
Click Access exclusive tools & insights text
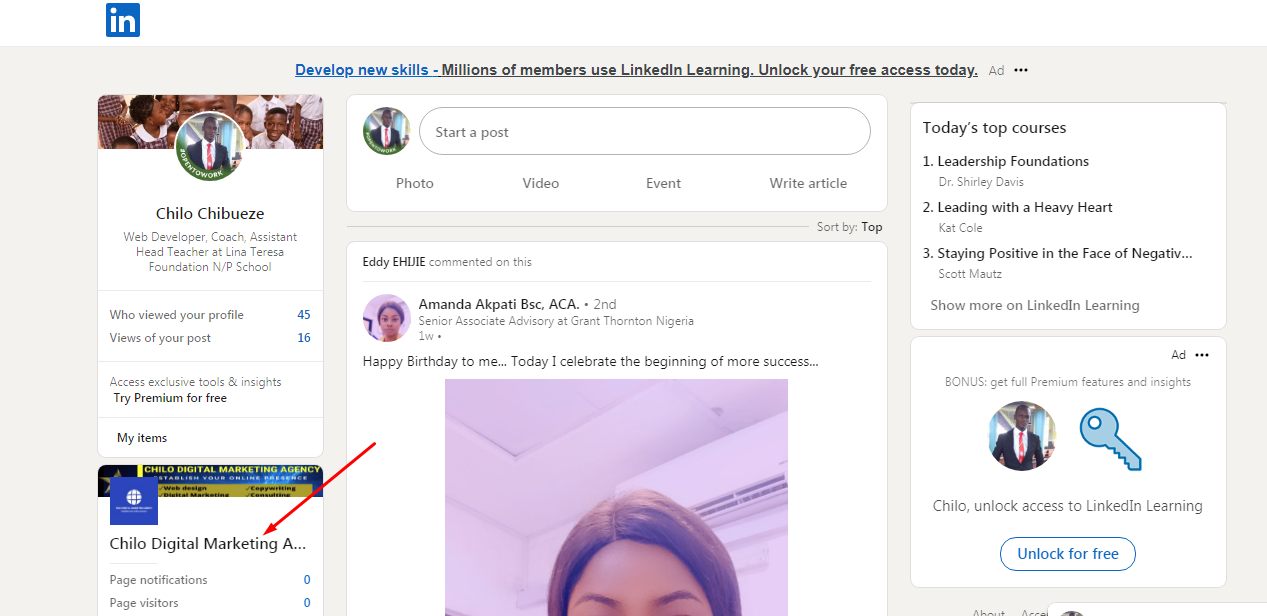195,382
